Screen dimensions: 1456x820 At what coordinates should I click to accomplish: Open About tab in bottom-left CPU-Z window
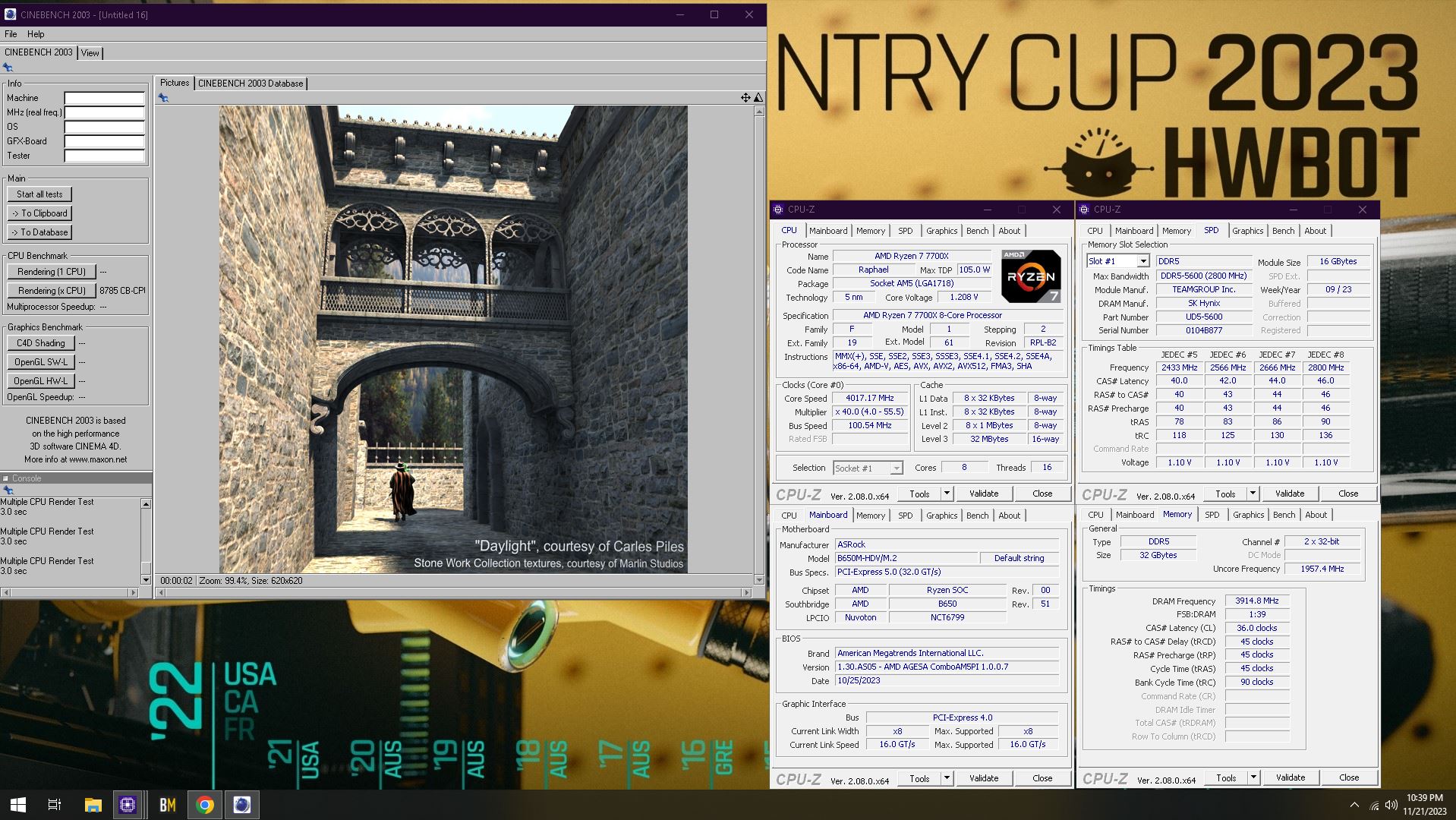pos(1009,516)
